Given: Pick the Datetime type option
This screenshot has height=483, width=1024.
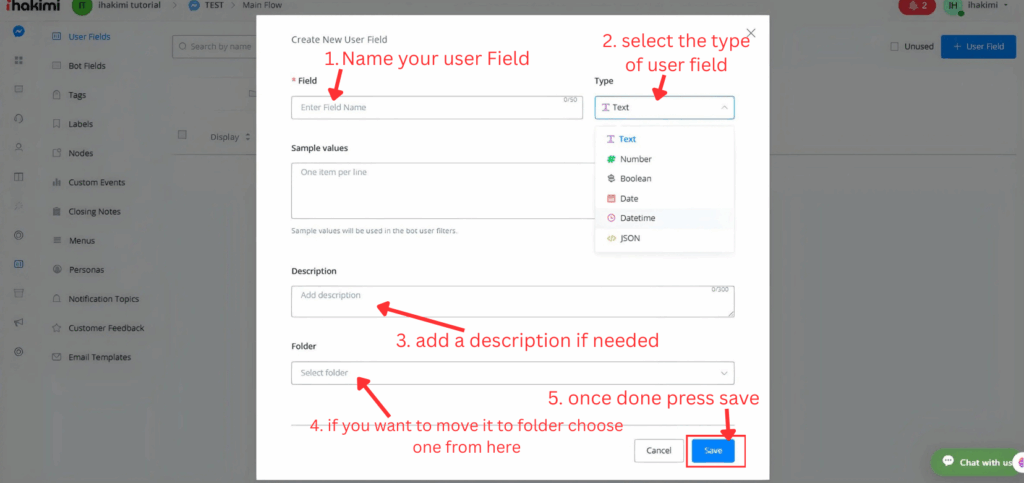Looking at the screenshot, I should (637, 218).
